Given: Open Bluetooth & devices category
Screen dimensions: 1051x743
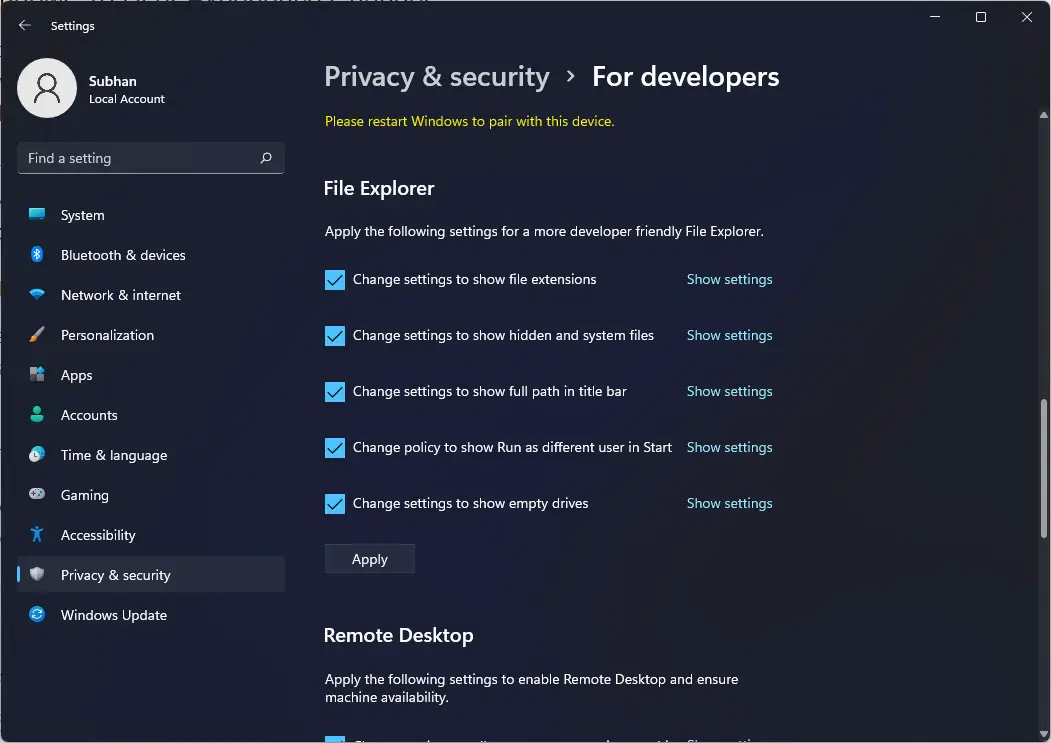Looking at the screenshot, I should (151, 255).
